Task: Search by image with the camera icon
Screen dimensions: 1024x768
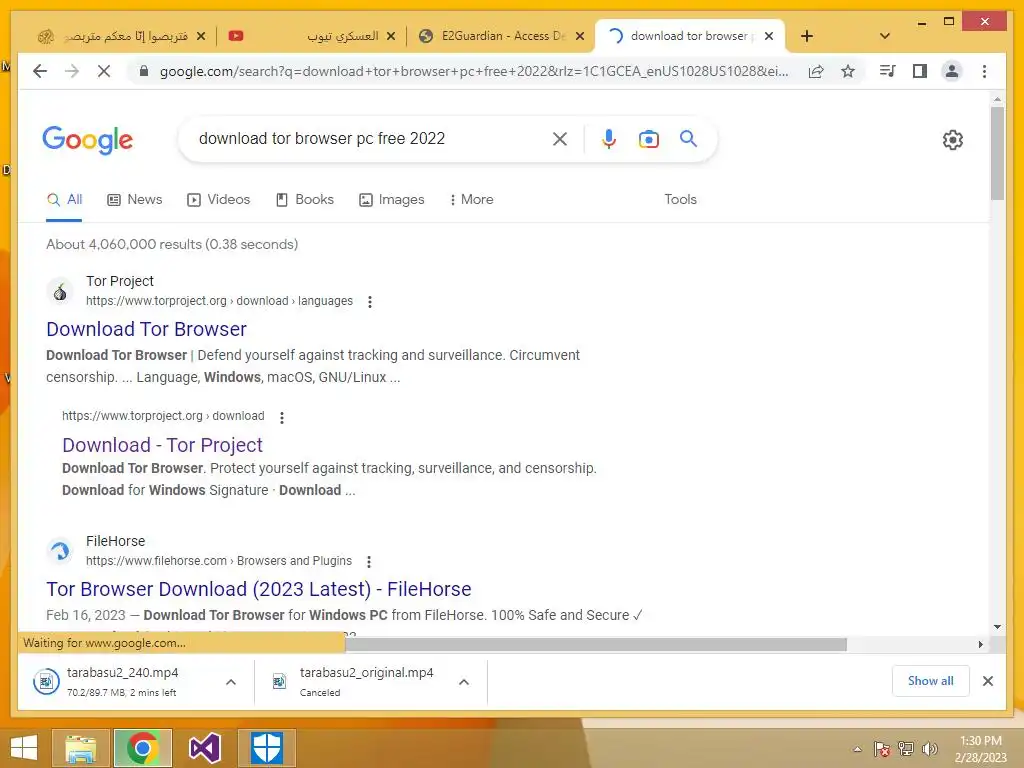Action: coord(648,139)
